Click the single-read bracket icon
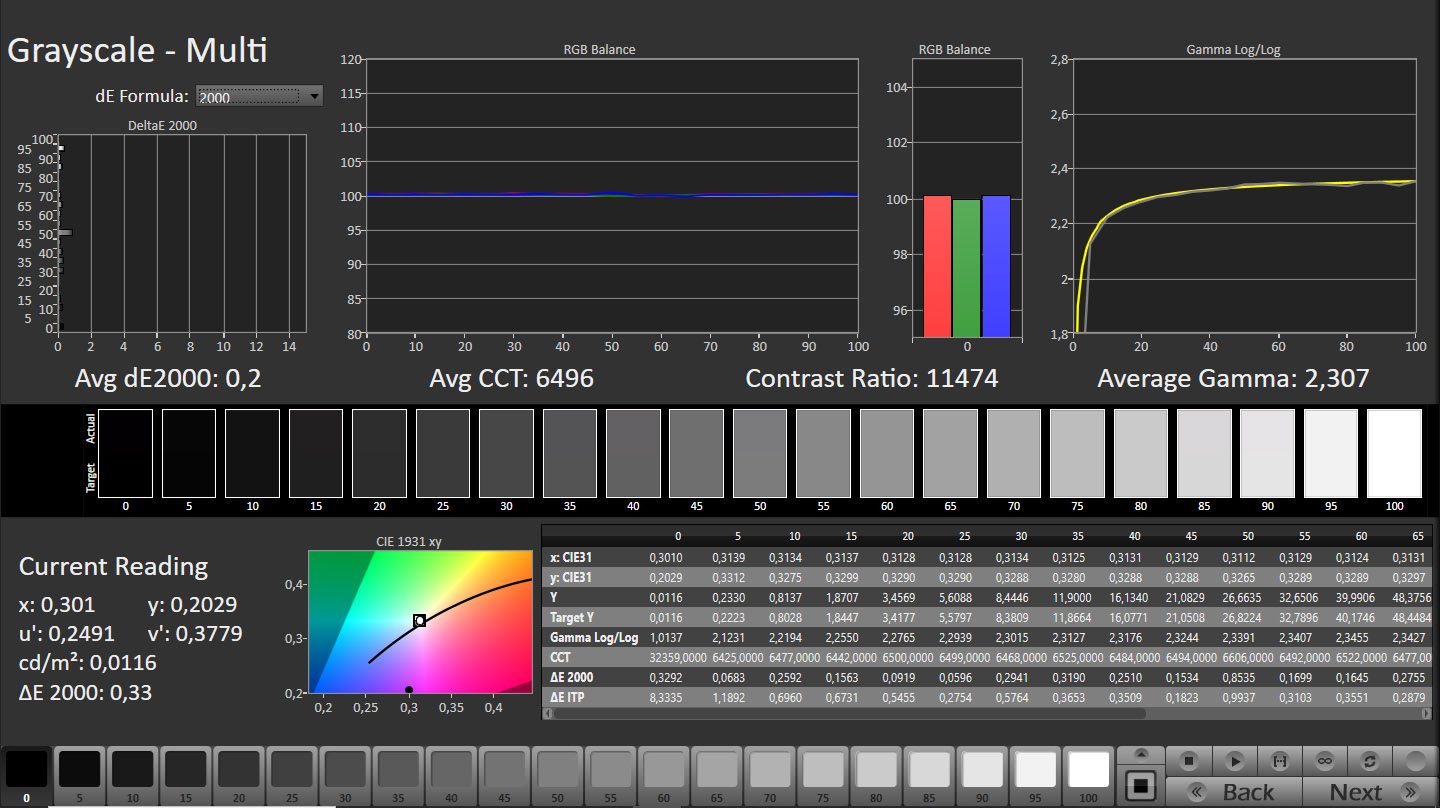This screenshot has height=808, width=1440. [x=1279, y=761]
